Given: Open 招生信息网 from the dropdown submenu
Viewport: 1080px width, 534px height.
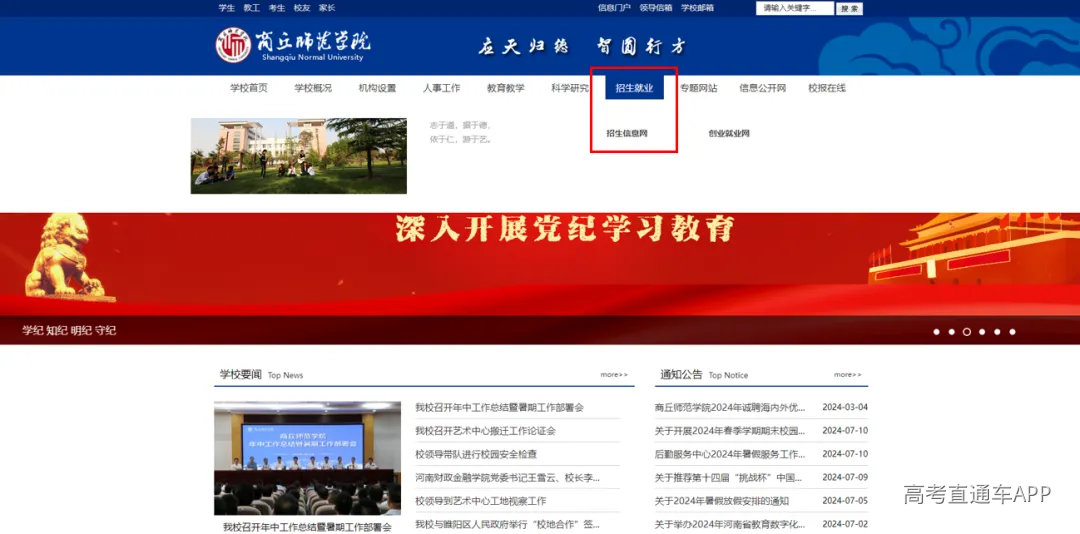Looking at the screenshot, I should 627,134.
